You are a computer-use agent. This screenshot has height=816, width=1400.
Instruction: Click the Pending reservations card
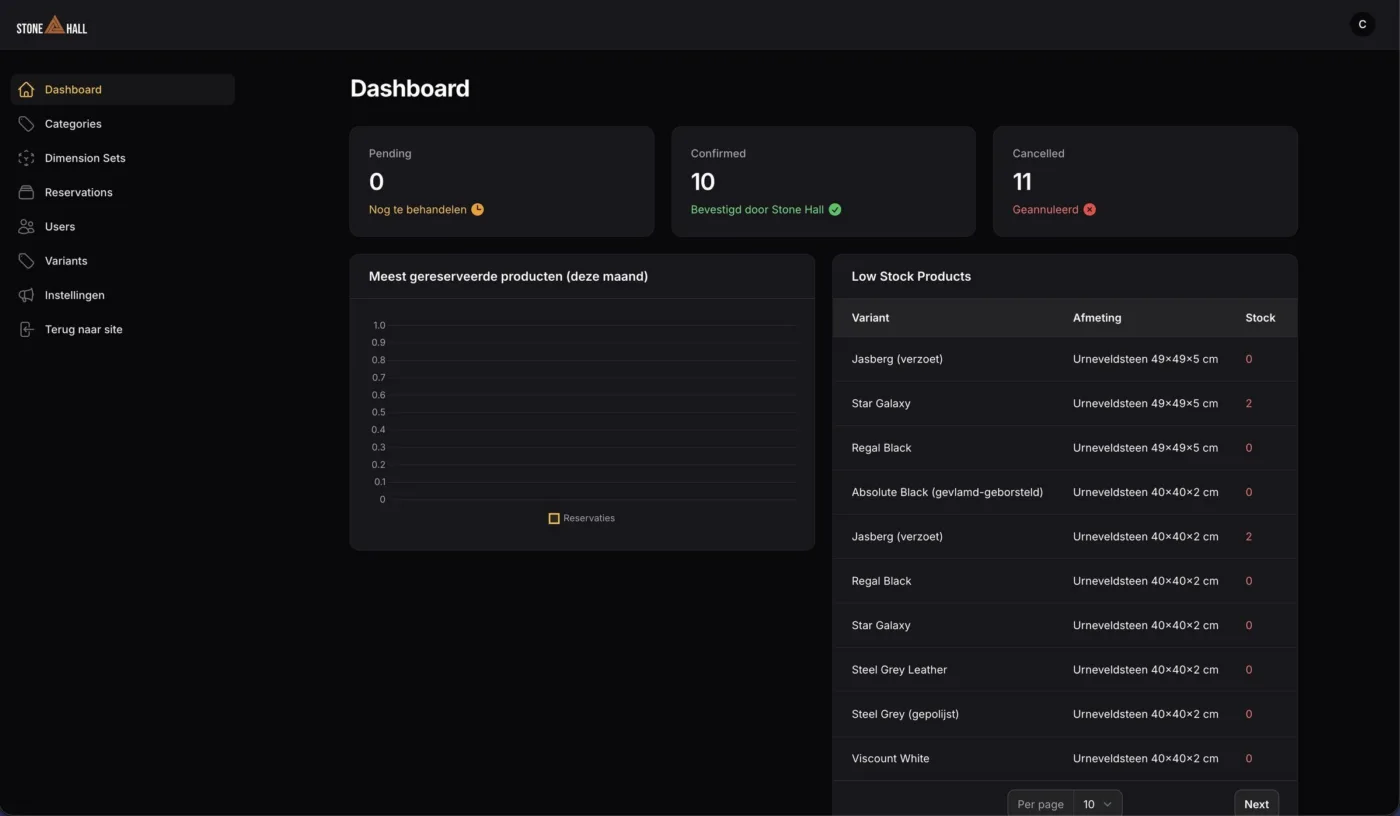coord(502,181)
